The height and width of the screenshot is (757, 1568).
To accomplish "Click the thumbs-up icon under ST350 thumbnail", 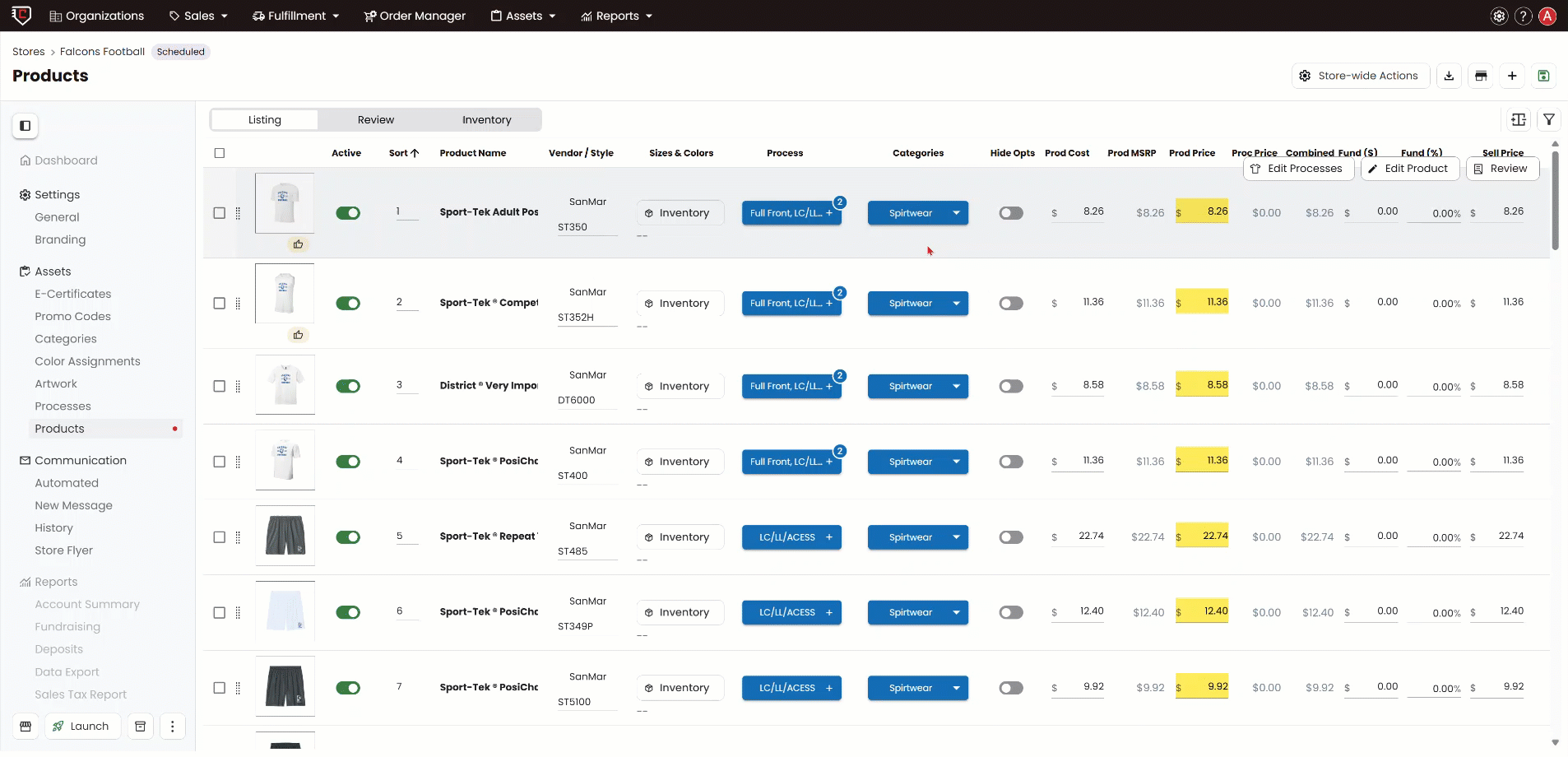I will click(299, 244).
